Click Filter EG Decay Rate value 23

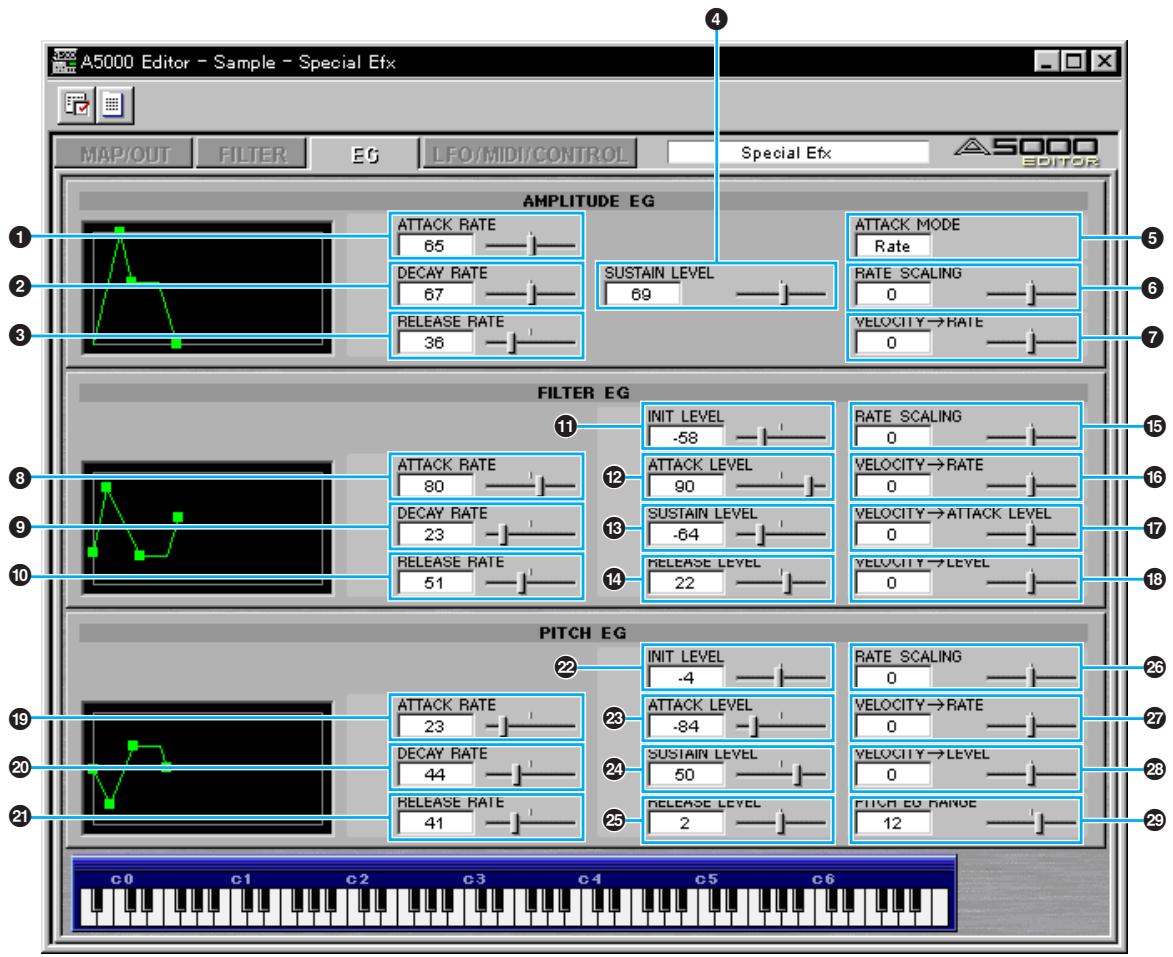(x=435, y=534)
